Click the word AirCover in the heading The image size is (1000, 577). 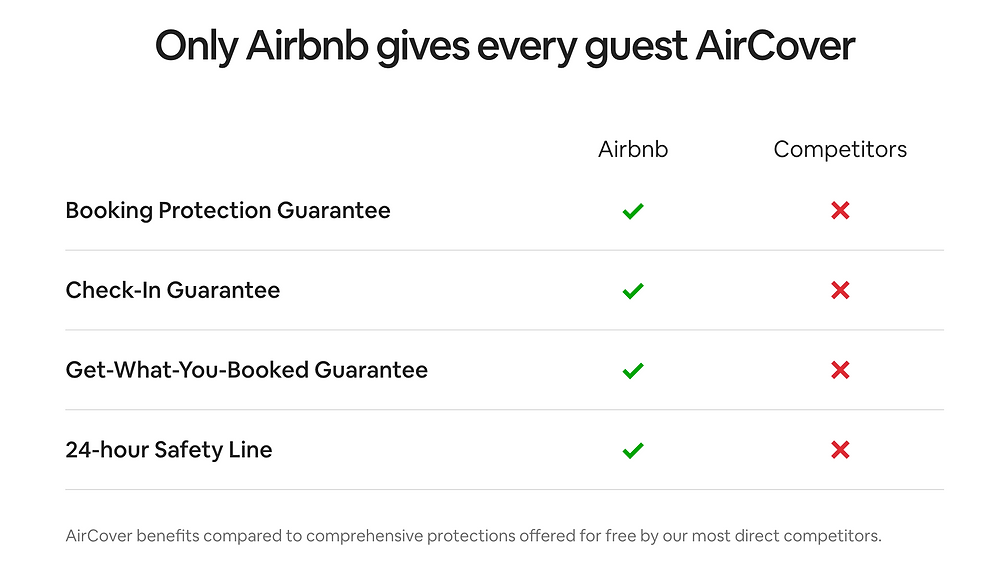click(775, 46)
